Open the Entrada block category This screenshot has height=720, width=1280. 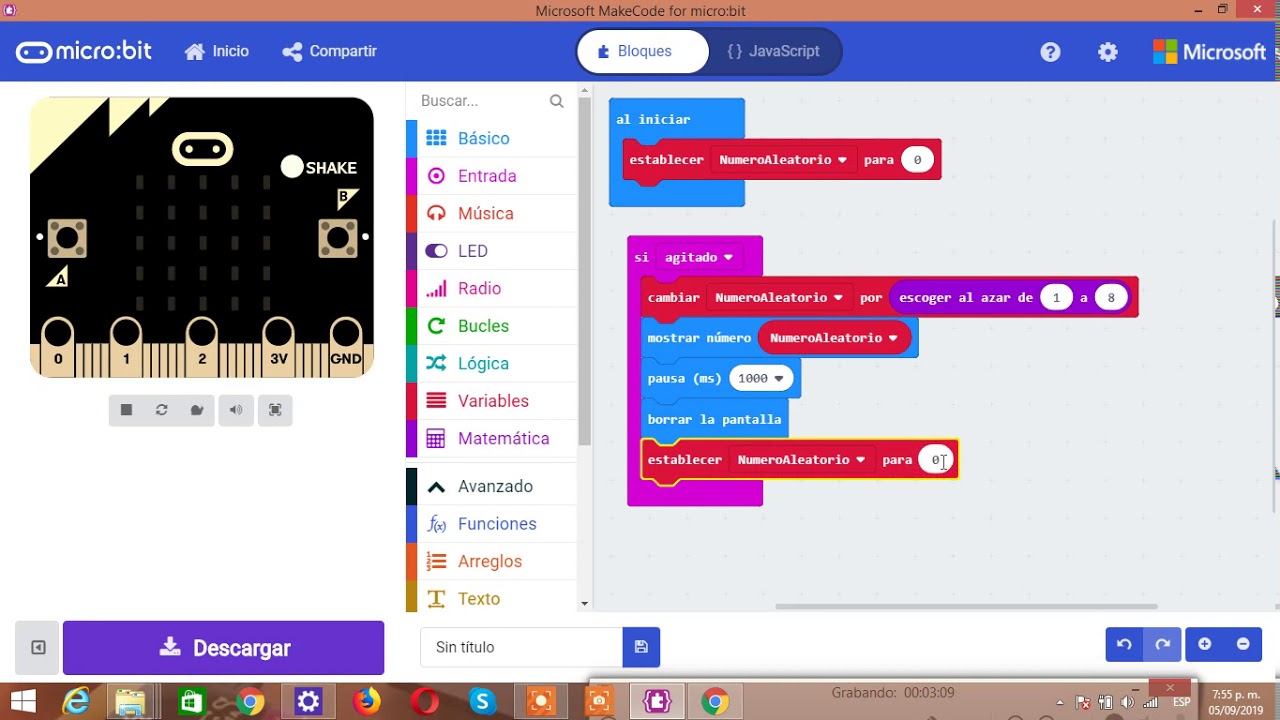(x=491, y=176)
